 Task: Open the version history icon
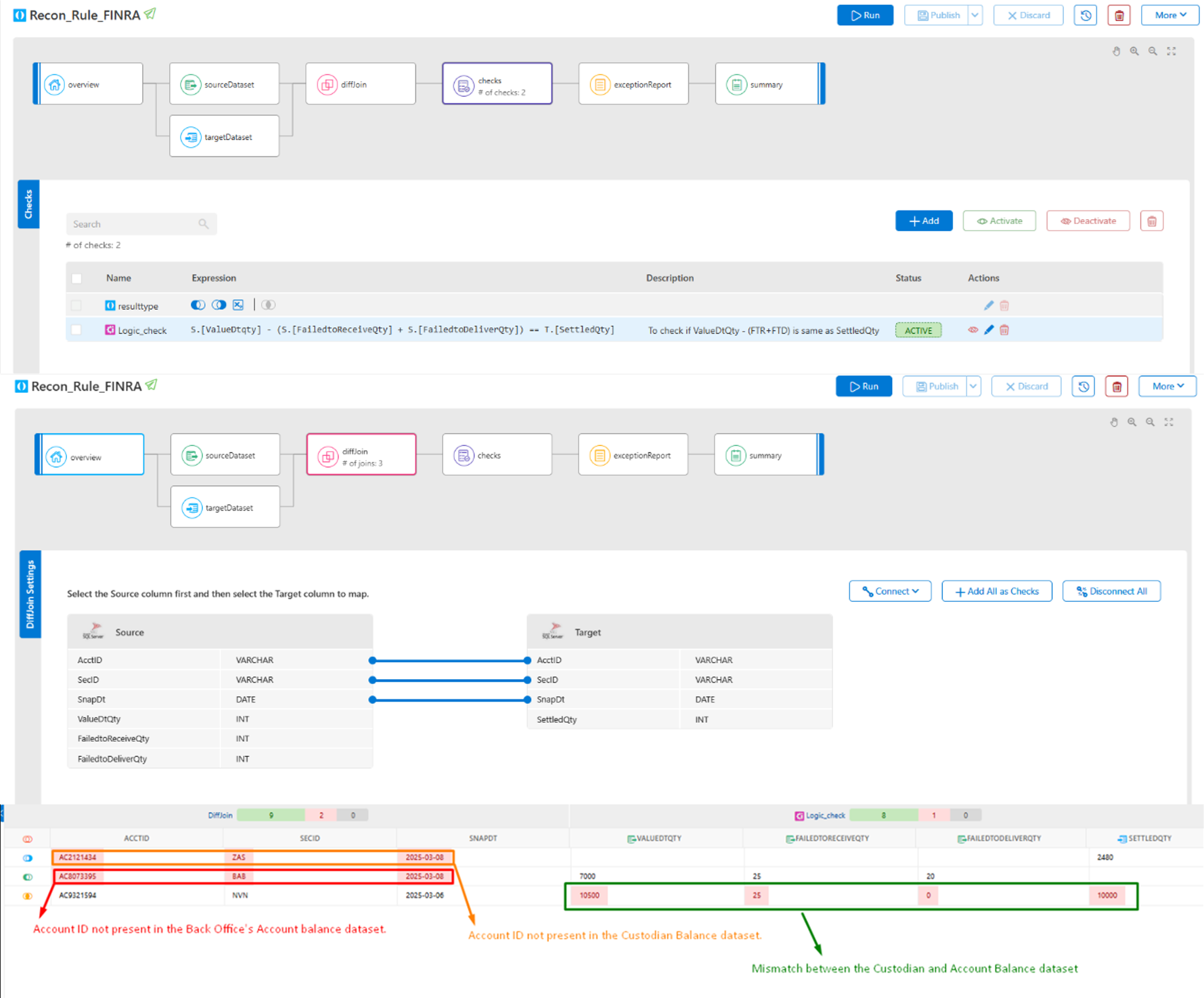pyautogui.click(x=1085, y=15)
